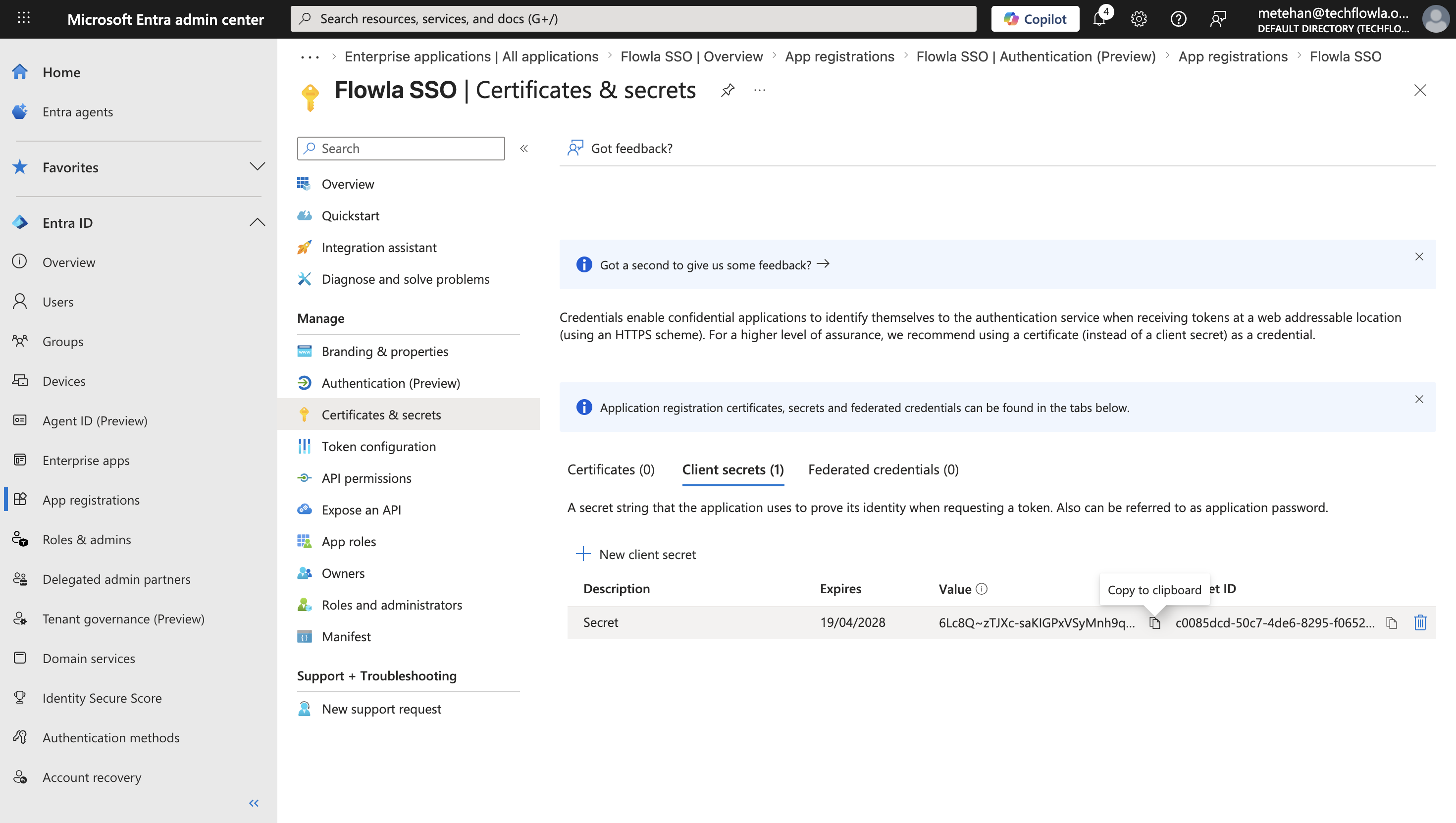Copy the secret value to clipboard
This screenshot has height=823, width=1456.
[x=1155, y=622]
